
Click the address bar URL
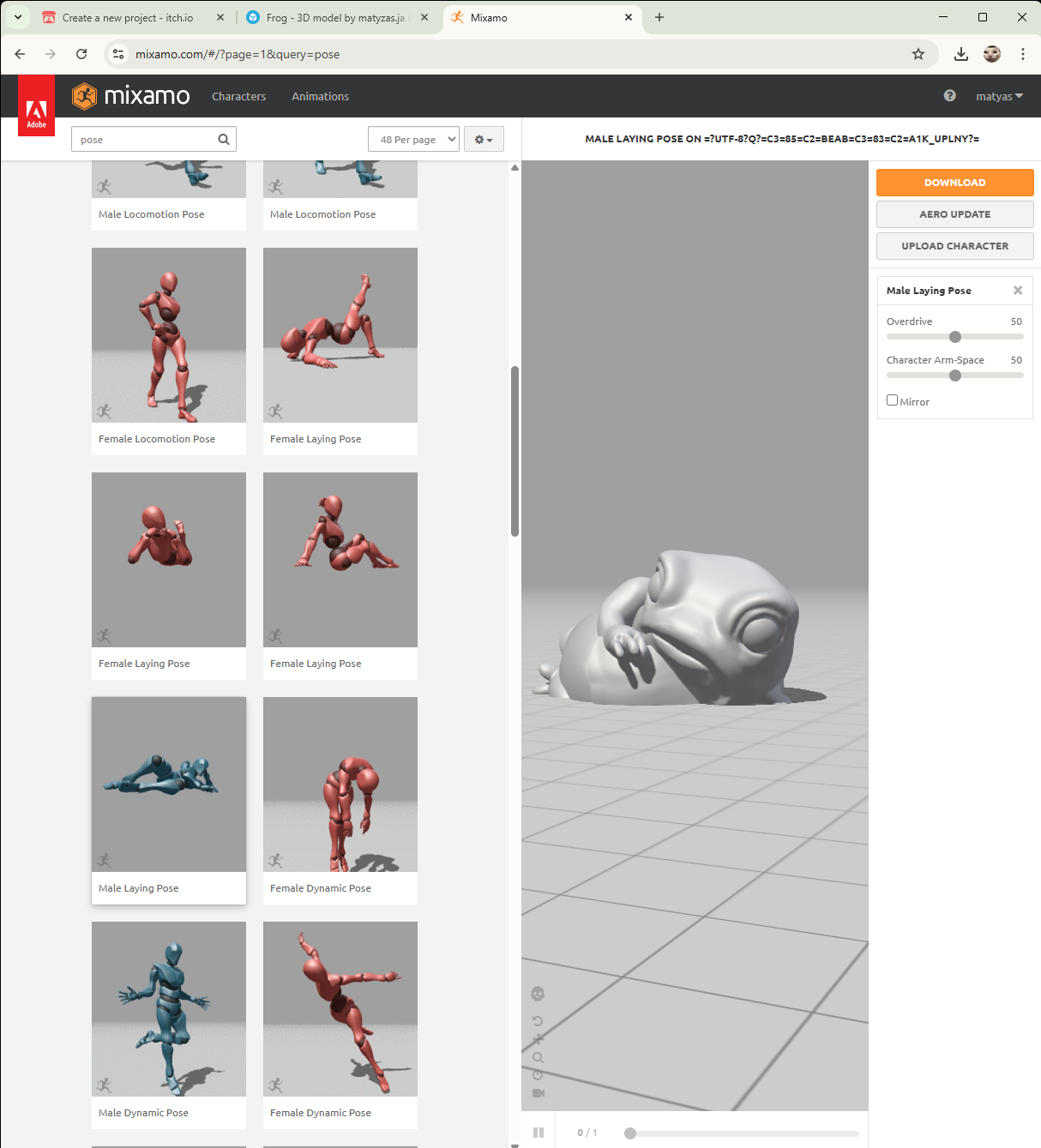pos(238,54)
